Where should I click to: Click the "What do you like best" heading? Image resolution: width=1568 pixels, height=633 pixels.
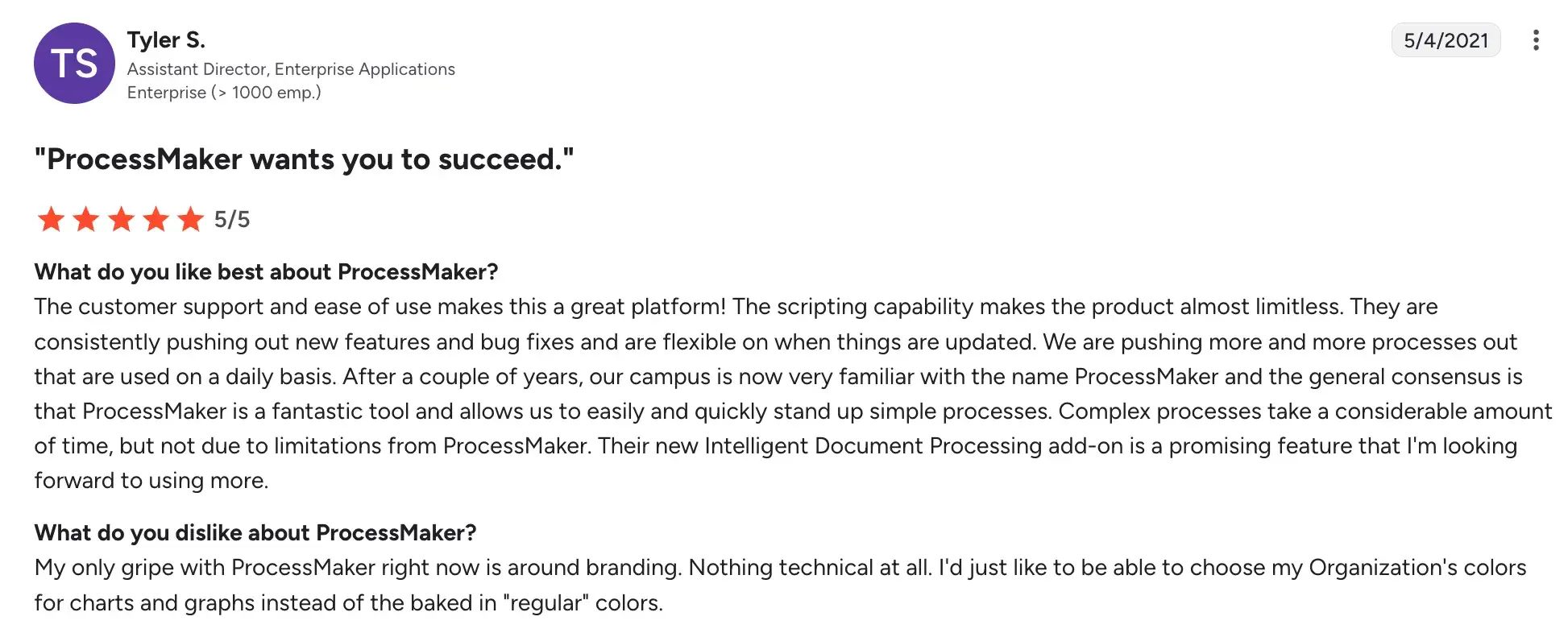(266, 272)
